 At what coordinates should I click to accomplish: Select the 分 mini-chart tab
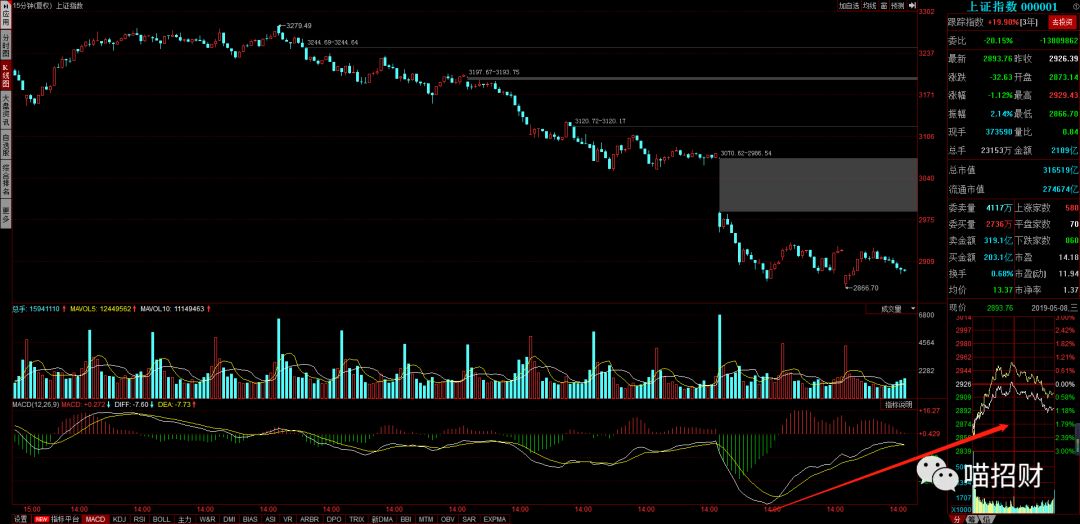pos(956,518)
